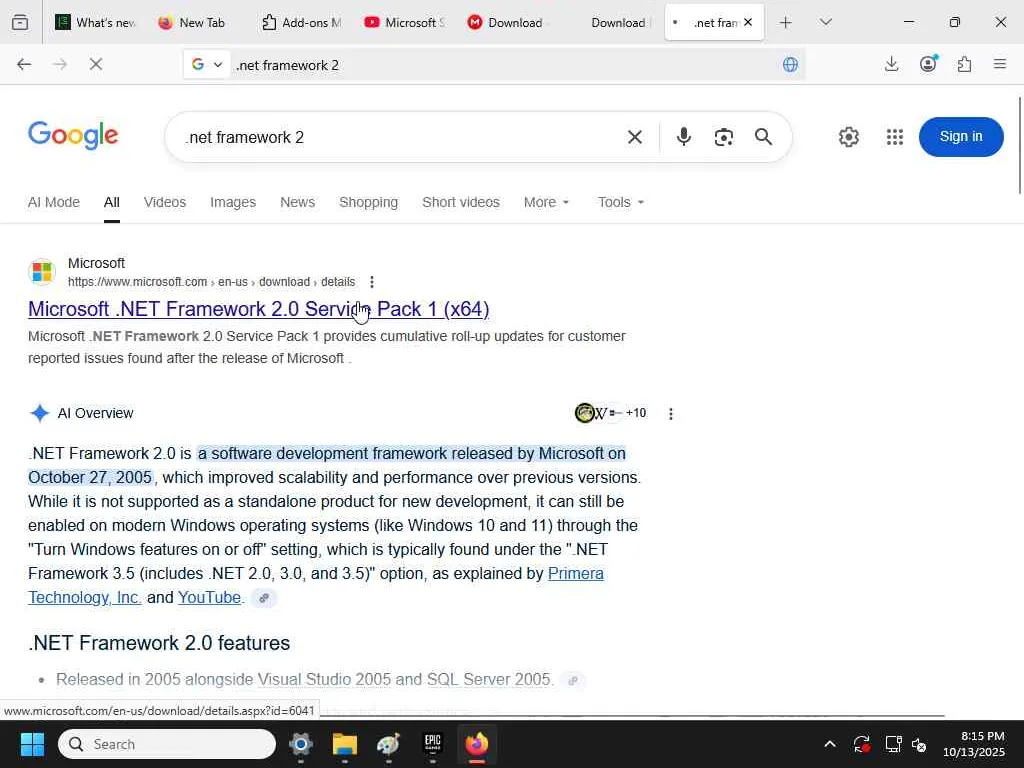Go back to the previous page
Image resolution: width=1024 pixels, height=768 pixels.
[x=24, y=64]
